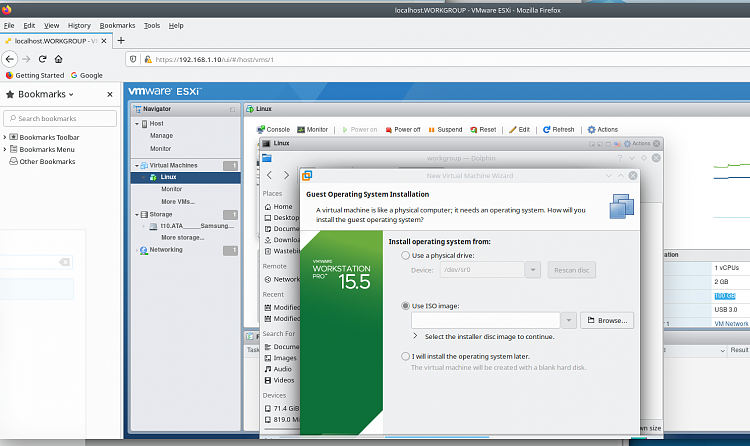
Task: Choose I will install the operating system later
Action: (x=406, y=357)
